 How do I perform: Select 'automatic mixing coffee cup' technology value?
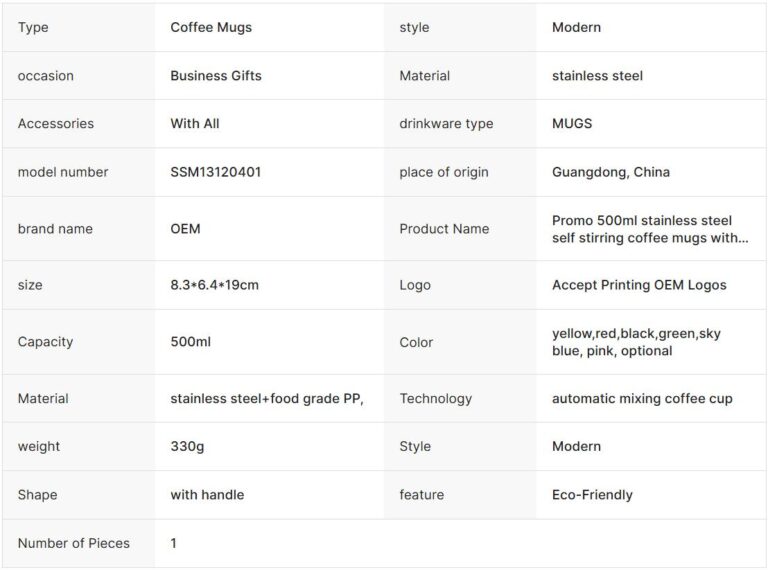click(x=642, y=399)
